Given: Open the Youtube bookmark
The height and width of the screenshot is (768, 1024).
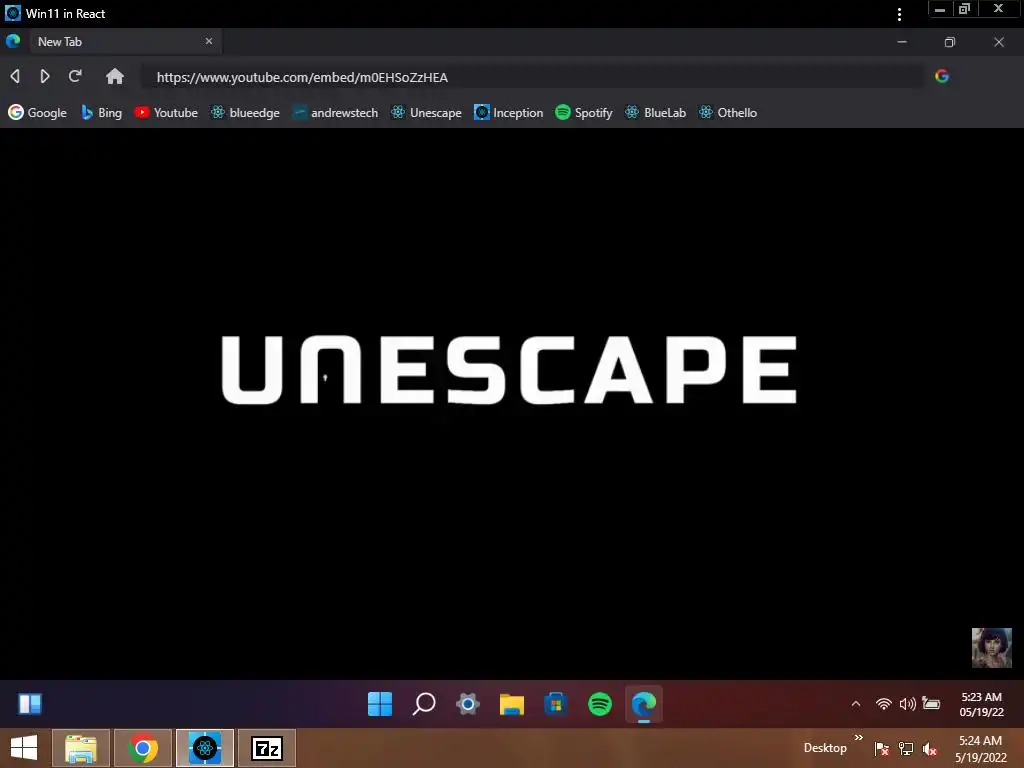Looking at the screenshot, I should tap(166, 112).
